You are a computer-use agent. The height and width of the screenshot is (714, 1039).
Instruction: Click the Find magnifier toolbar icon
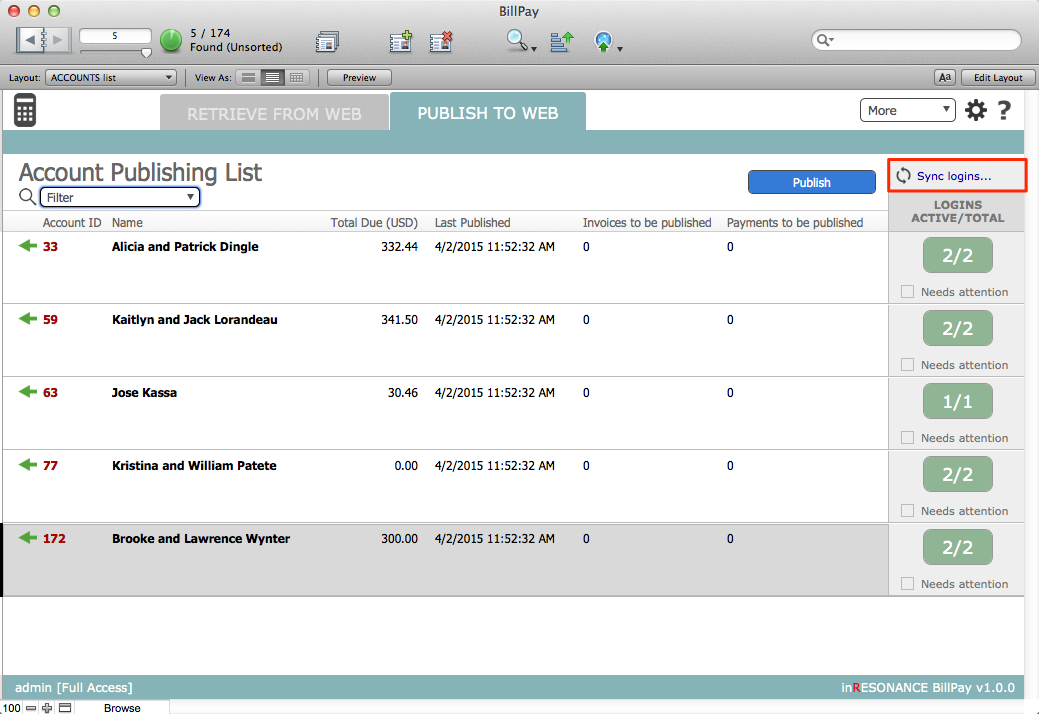coord(517,41)
